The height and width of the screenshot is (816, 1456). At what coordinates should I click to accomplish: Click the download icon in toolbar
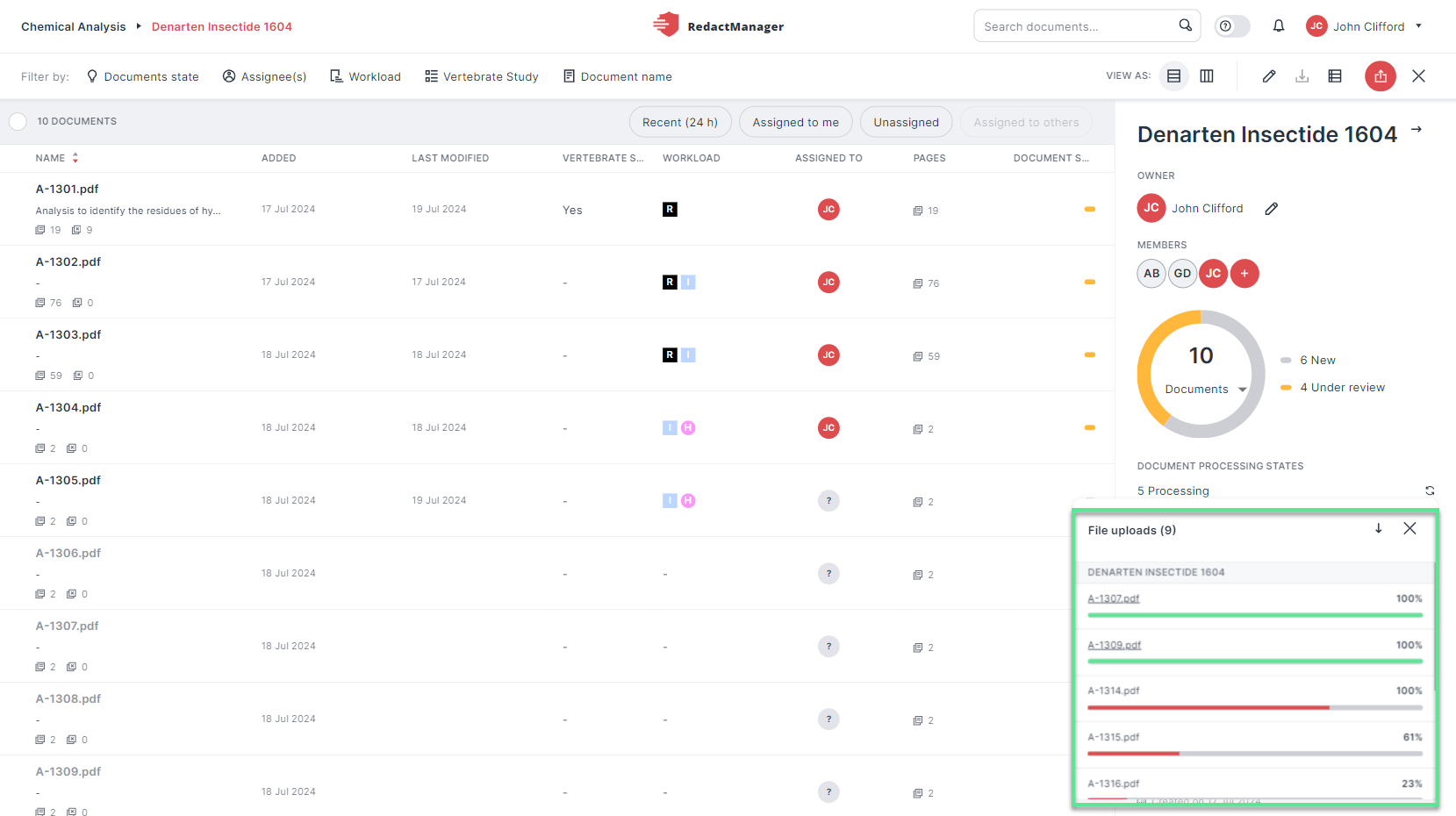1302,76
